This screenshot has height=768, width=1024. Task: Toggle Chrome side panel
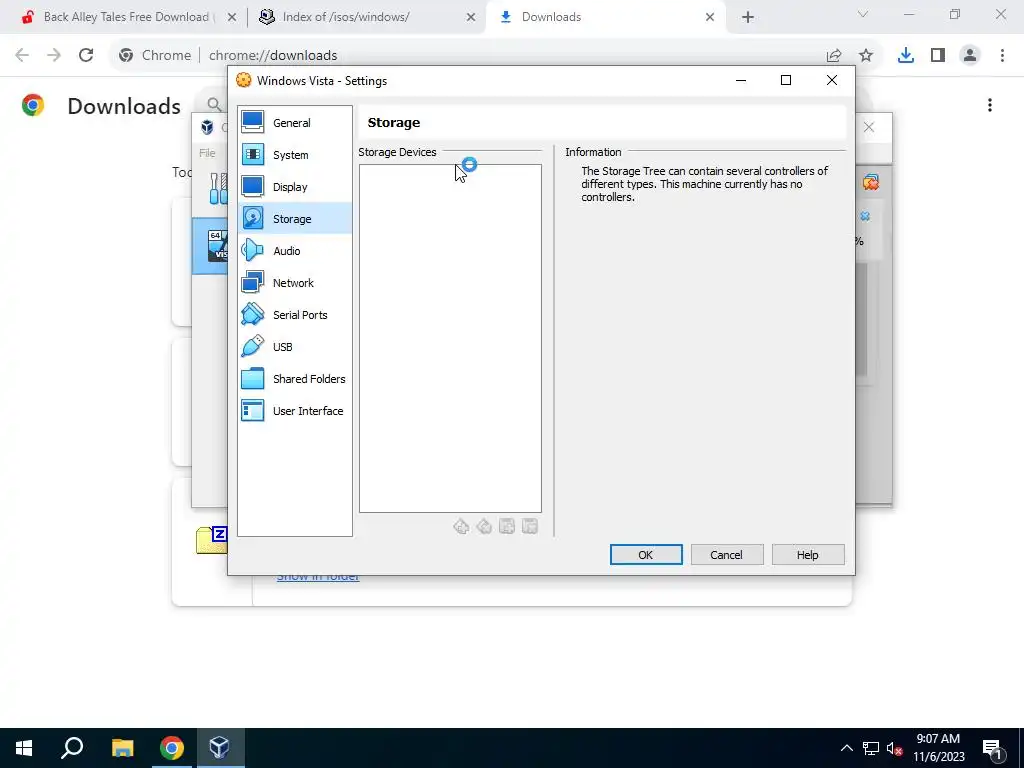pos(938,55)
